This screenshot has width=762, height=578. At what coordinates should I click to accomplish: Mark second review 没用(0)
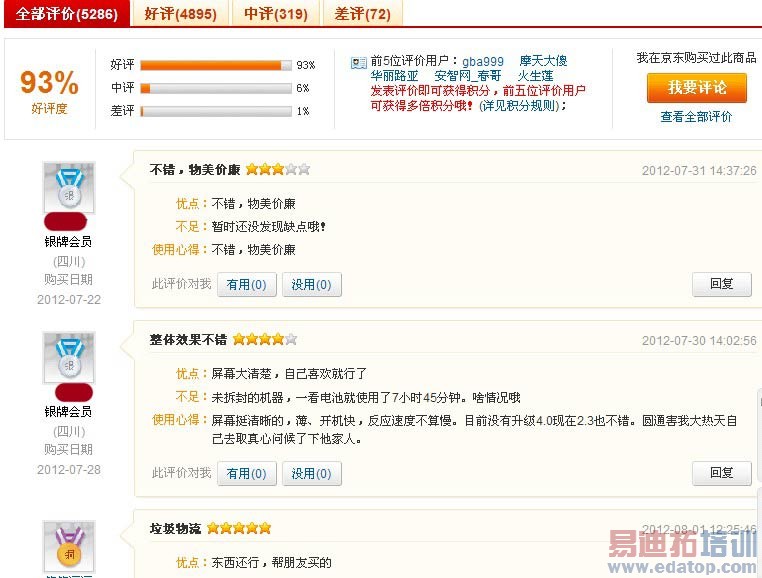312,473
